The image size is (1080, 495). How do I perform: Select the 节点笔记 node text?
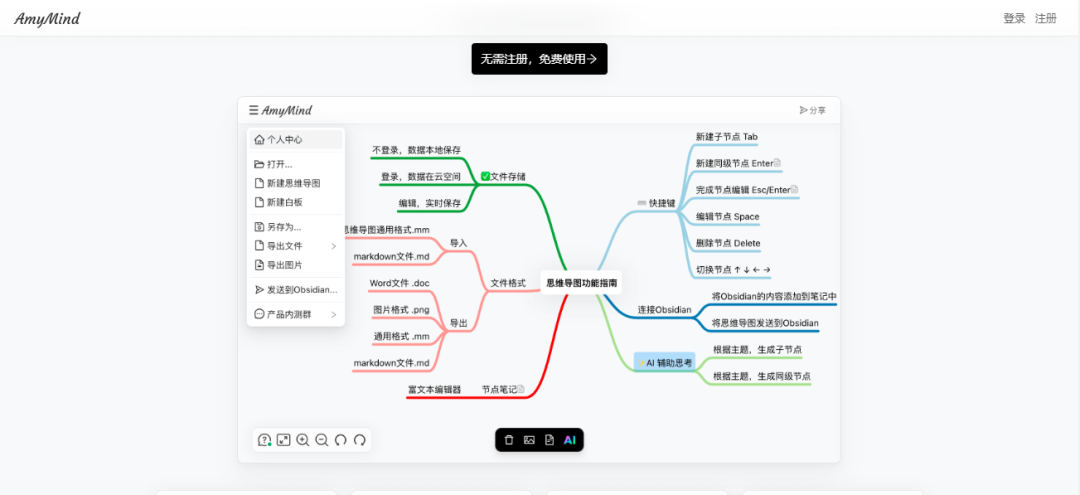point(499,390)
